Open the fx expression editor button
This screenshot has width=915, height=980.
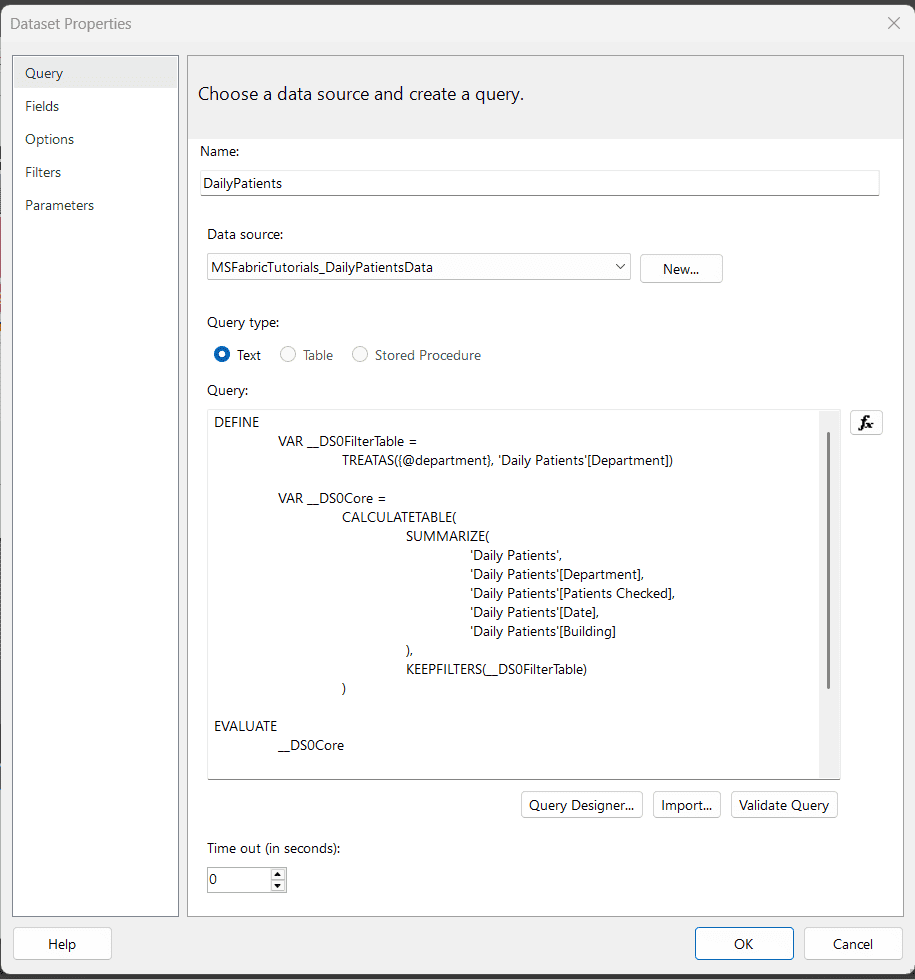click(866, 423)
